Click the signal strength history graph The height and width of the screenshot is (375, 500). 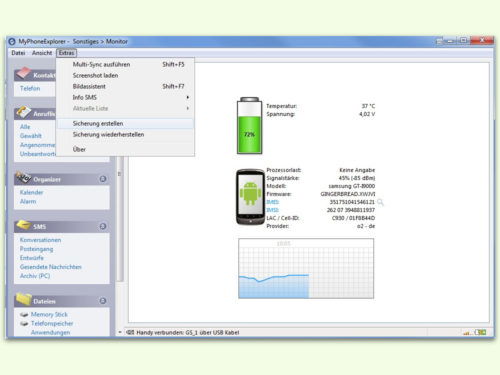306,268
